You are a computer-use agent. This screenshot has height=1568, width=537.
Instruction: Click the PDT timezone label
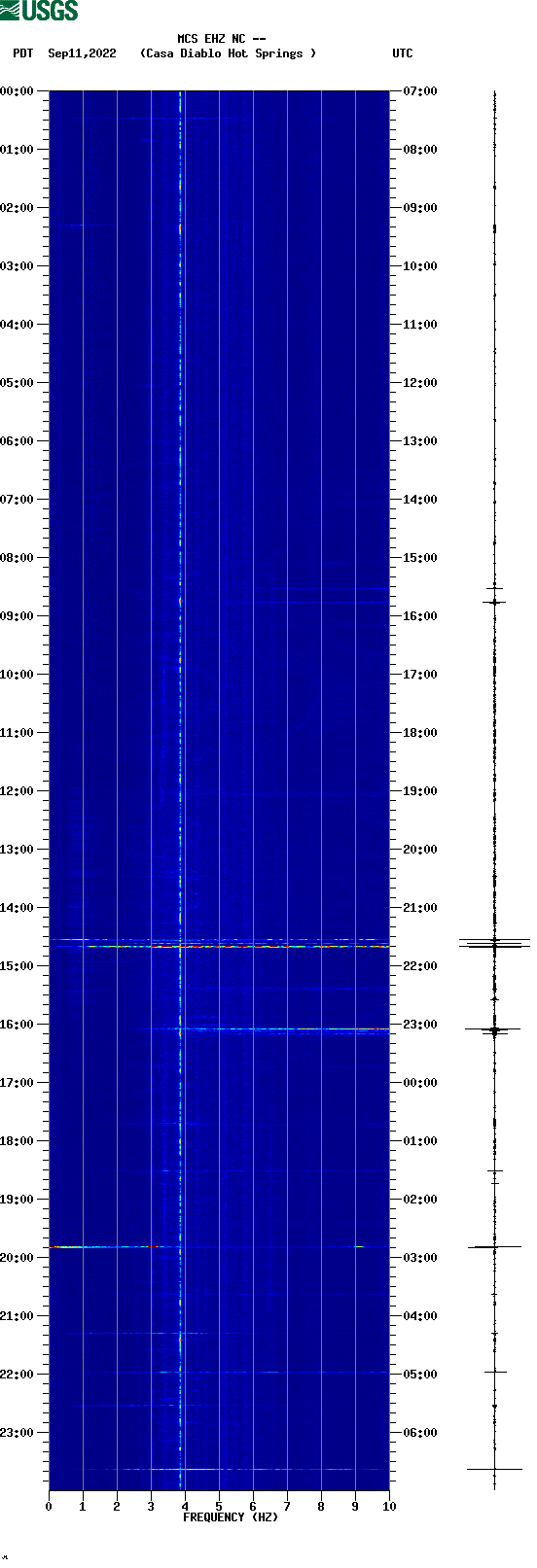(x=22, y=53)
